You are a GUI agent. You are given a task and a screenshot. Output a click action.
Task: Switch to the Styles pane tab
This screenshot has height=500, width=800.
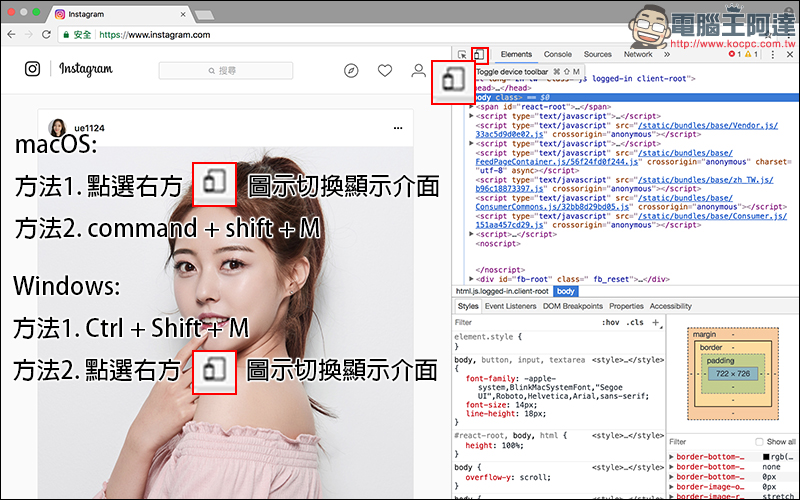click(467, 306)
